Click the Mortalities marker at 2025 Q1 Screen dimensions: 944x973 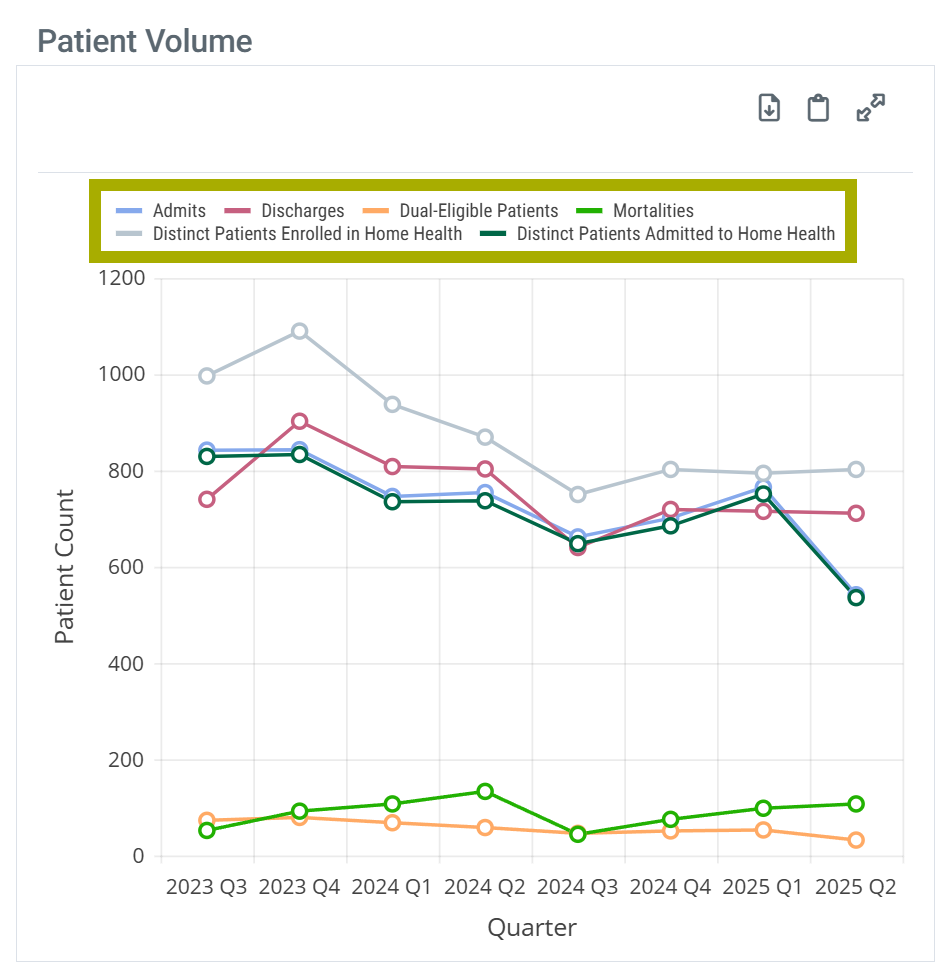click(x=763, y=808)
